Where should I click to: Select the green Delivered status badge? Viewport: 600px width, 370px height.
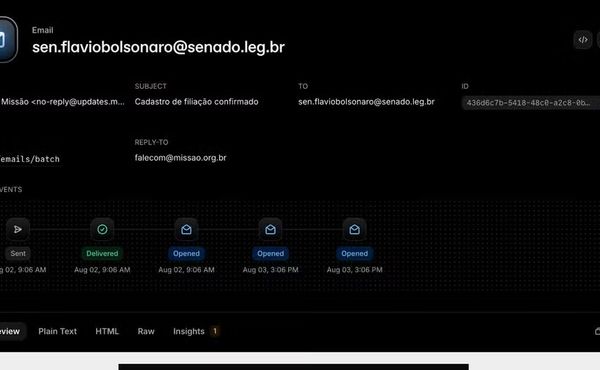point(102,253)
